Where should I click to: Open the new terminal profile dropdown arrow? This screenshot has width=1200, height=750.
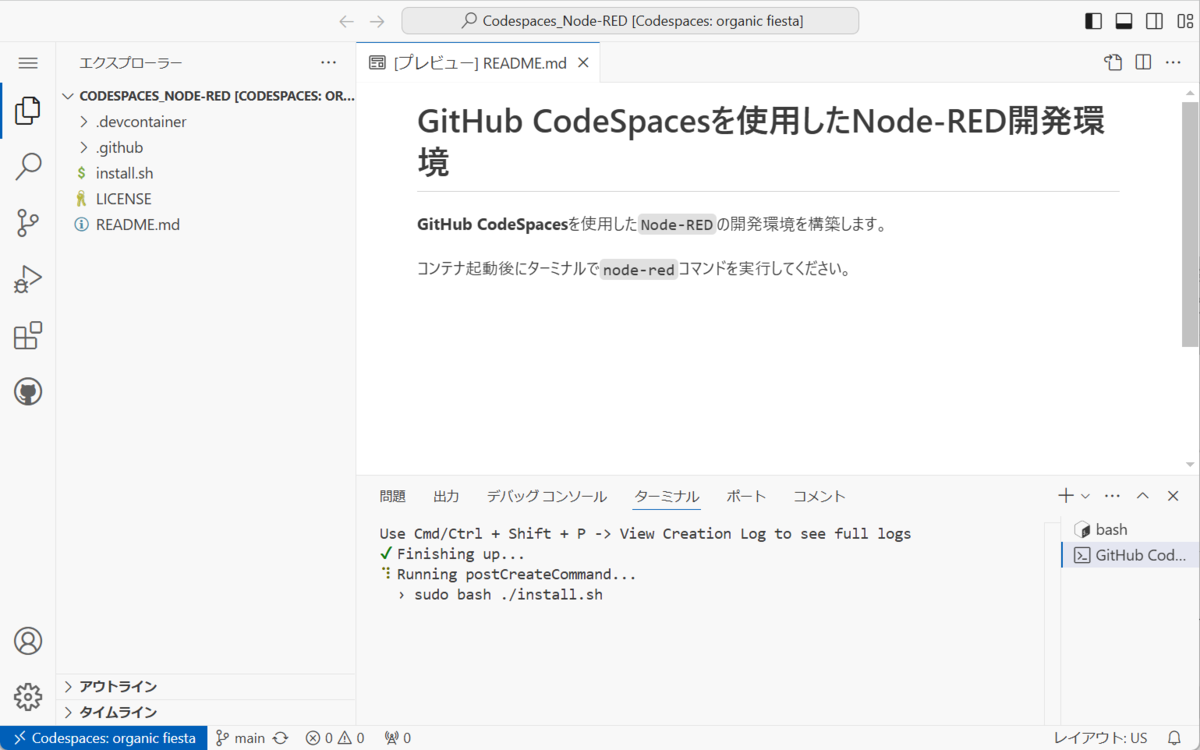pos(1085,496)
